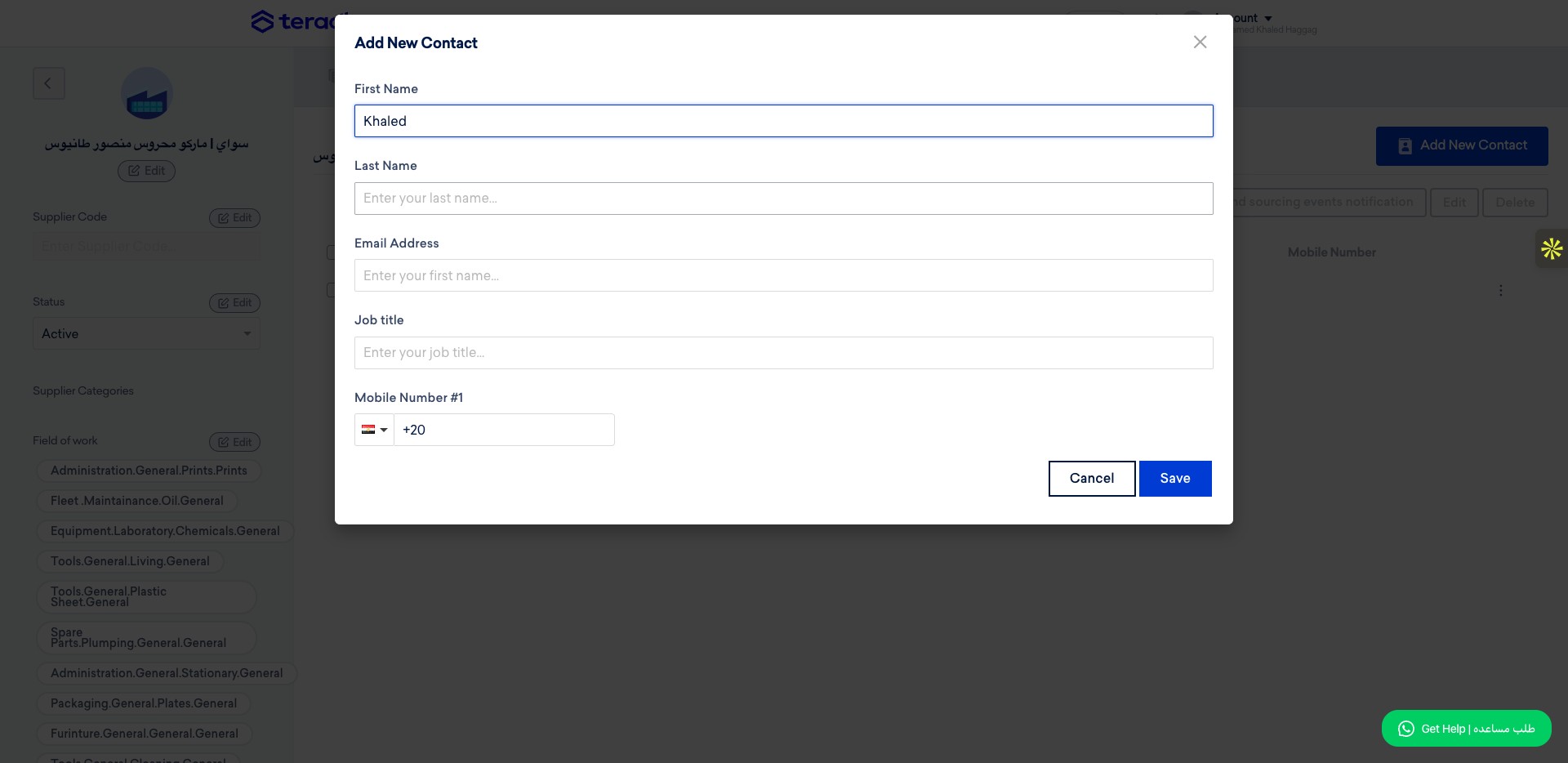Click the Mobile Number +20 field
Image resolution: width=1568 pixels, height=763 pixels.
[x=504, y=430]
